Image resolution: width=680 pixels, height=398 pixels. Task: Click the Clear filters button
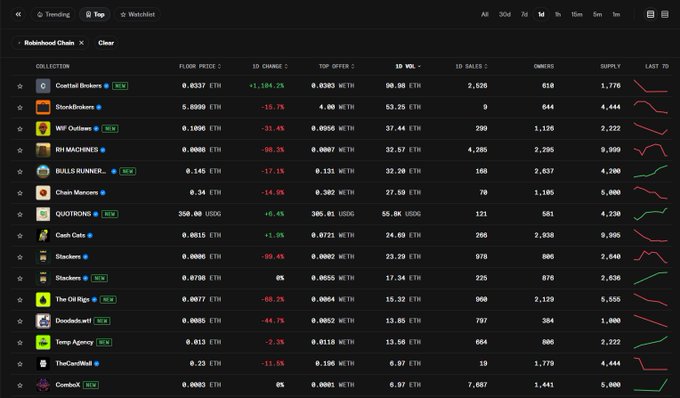click(106, 43)
